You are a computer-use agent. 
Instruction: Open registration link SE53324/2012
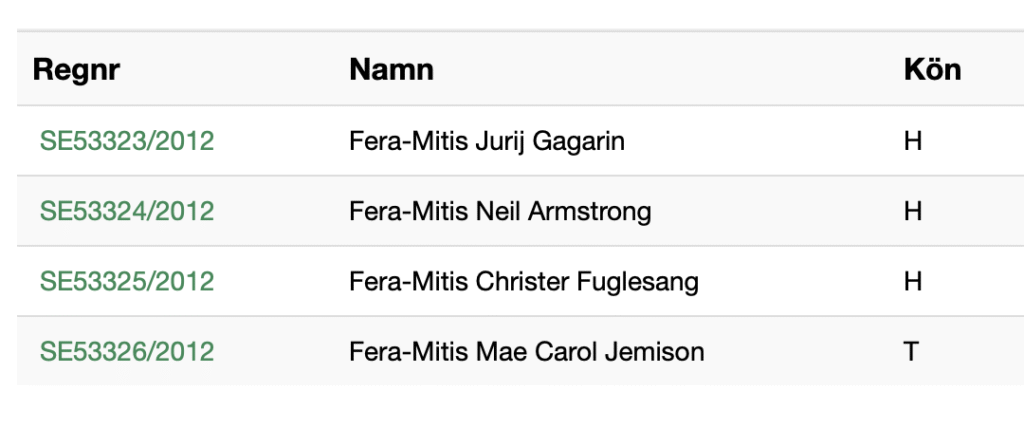pyautogui.click(x=127, y=212)
